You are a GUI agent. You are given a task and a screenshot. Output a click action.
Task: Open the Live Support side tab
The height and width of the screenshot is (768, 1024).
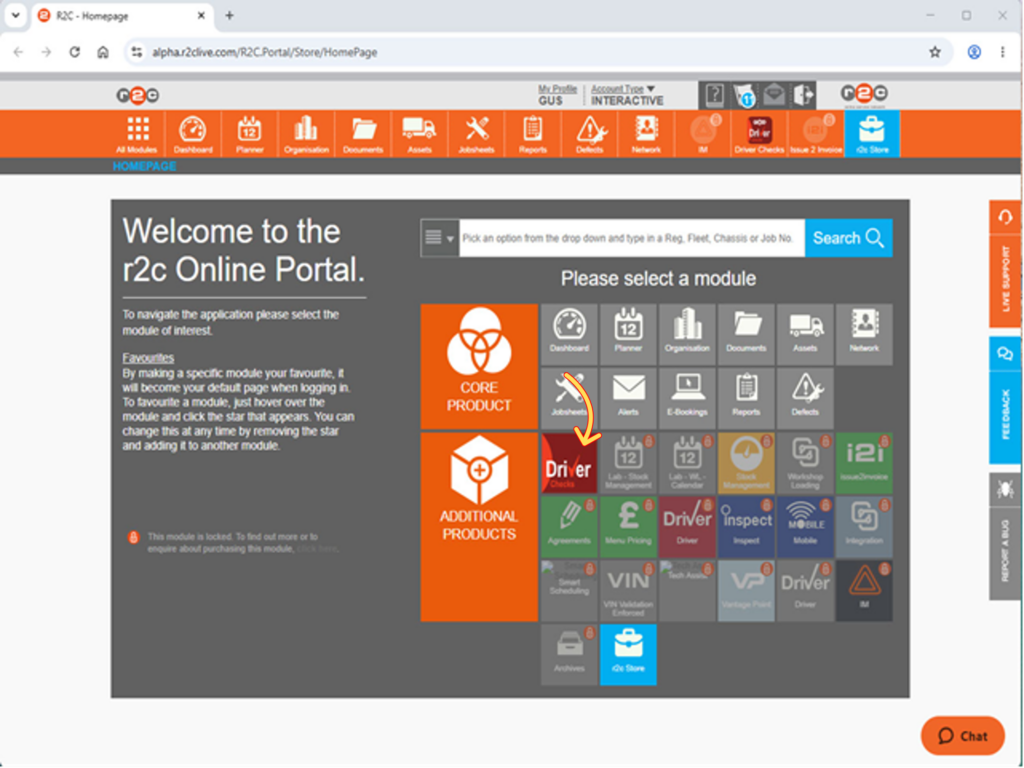[x=1005, y=264]
